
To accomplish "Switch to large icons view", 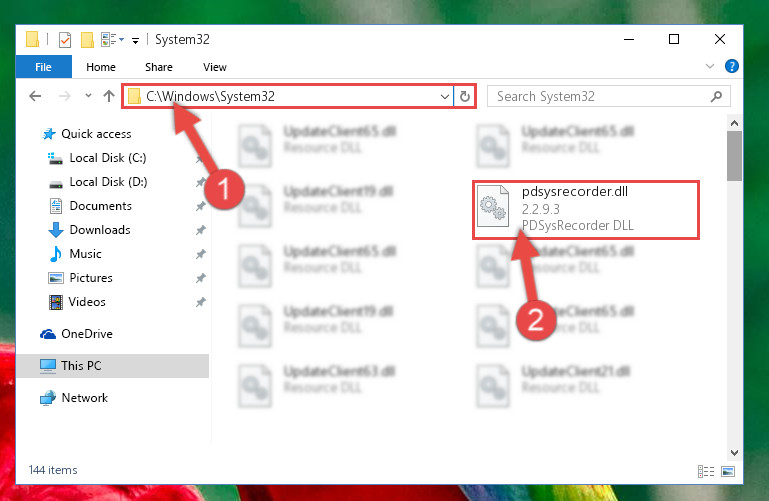I will pos(728,472).
